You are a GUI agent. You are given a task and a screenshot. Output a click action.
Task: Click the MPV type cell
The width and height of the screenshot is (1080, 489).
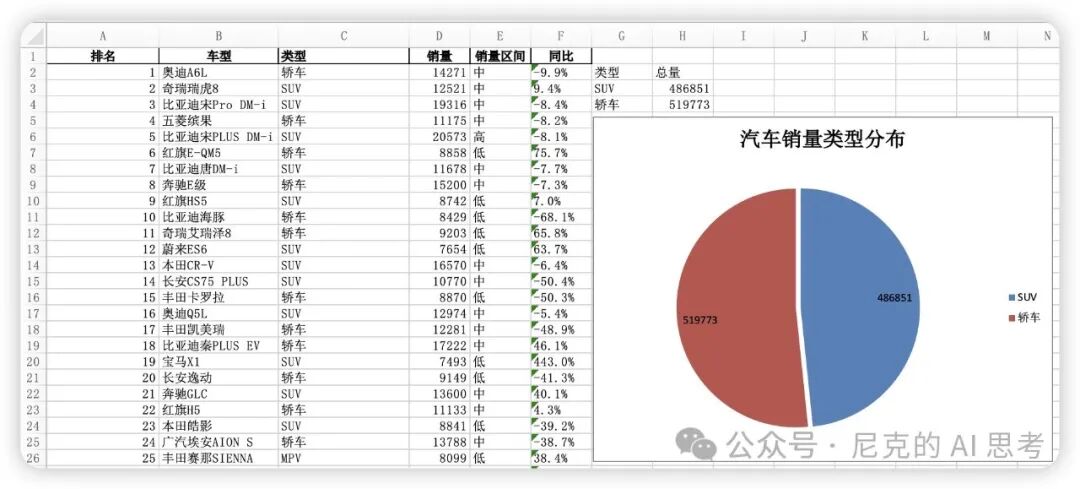pos(344,459)
